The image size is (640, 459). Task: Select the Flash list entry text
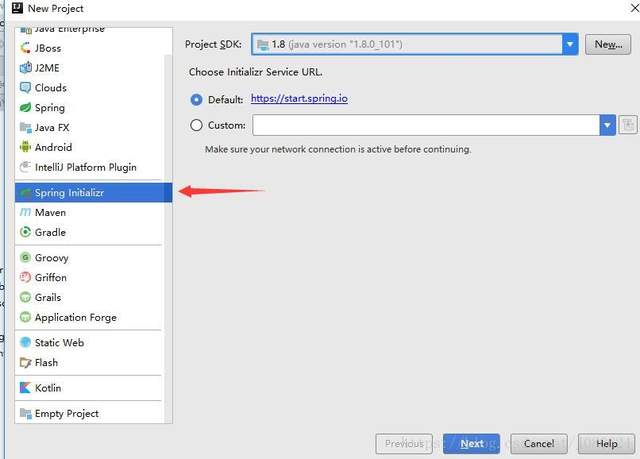47,362
